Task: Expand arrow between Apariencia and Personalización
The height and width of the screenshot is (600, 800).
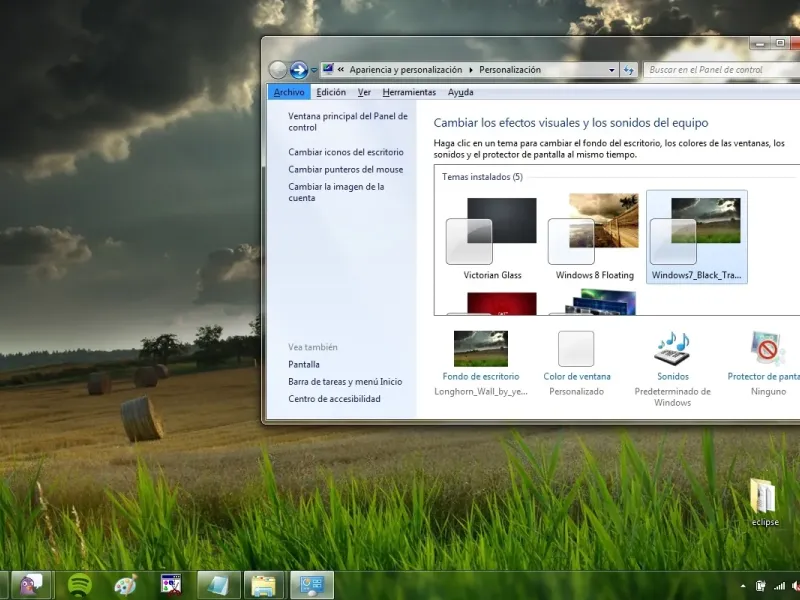Action: (x=470, y=70)
